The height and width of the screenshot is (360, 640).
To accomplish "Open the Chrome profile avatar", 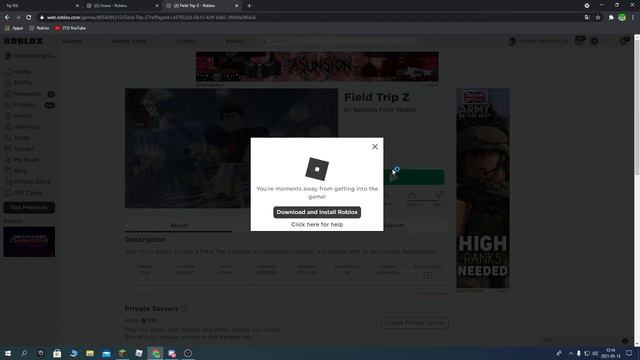I will pyautogui.click(x=622, y=17).
